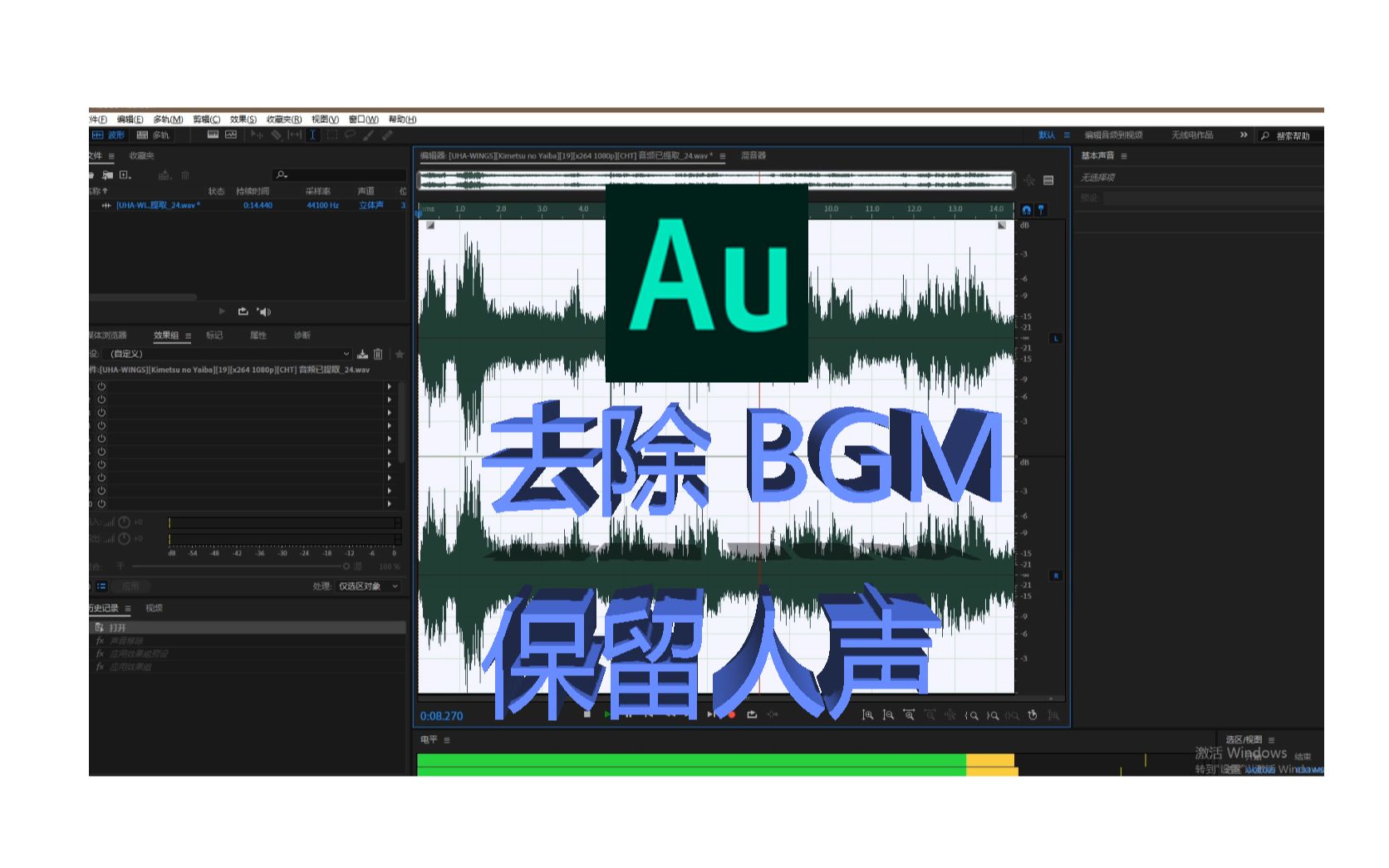Image resolution: width=1389 pixels, height=868 pixels.
Task: Expand the fifth effect slot arrow
Action: pyautogui.click(x=390, y=439)
